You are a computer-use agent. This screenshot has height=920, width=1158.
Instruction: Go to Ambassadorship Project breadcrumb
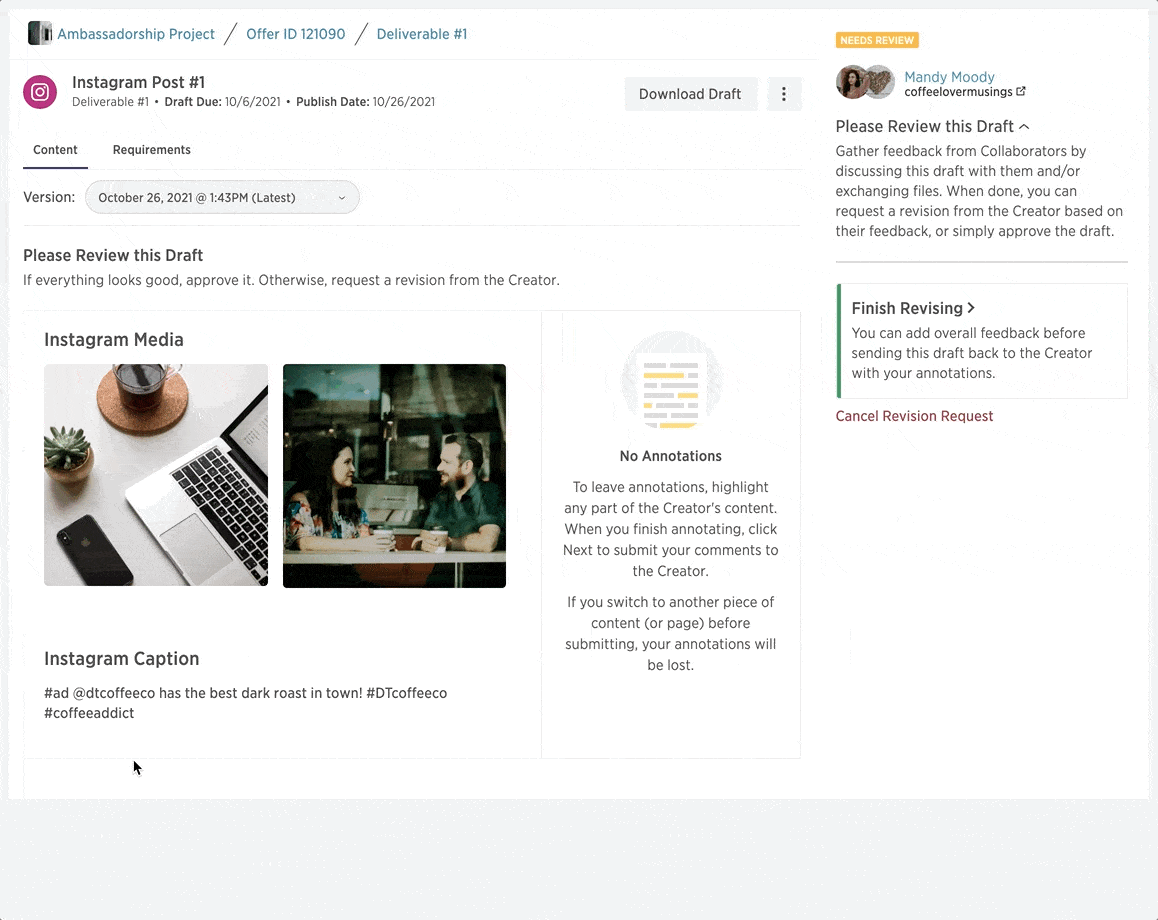tap(136, 34)
